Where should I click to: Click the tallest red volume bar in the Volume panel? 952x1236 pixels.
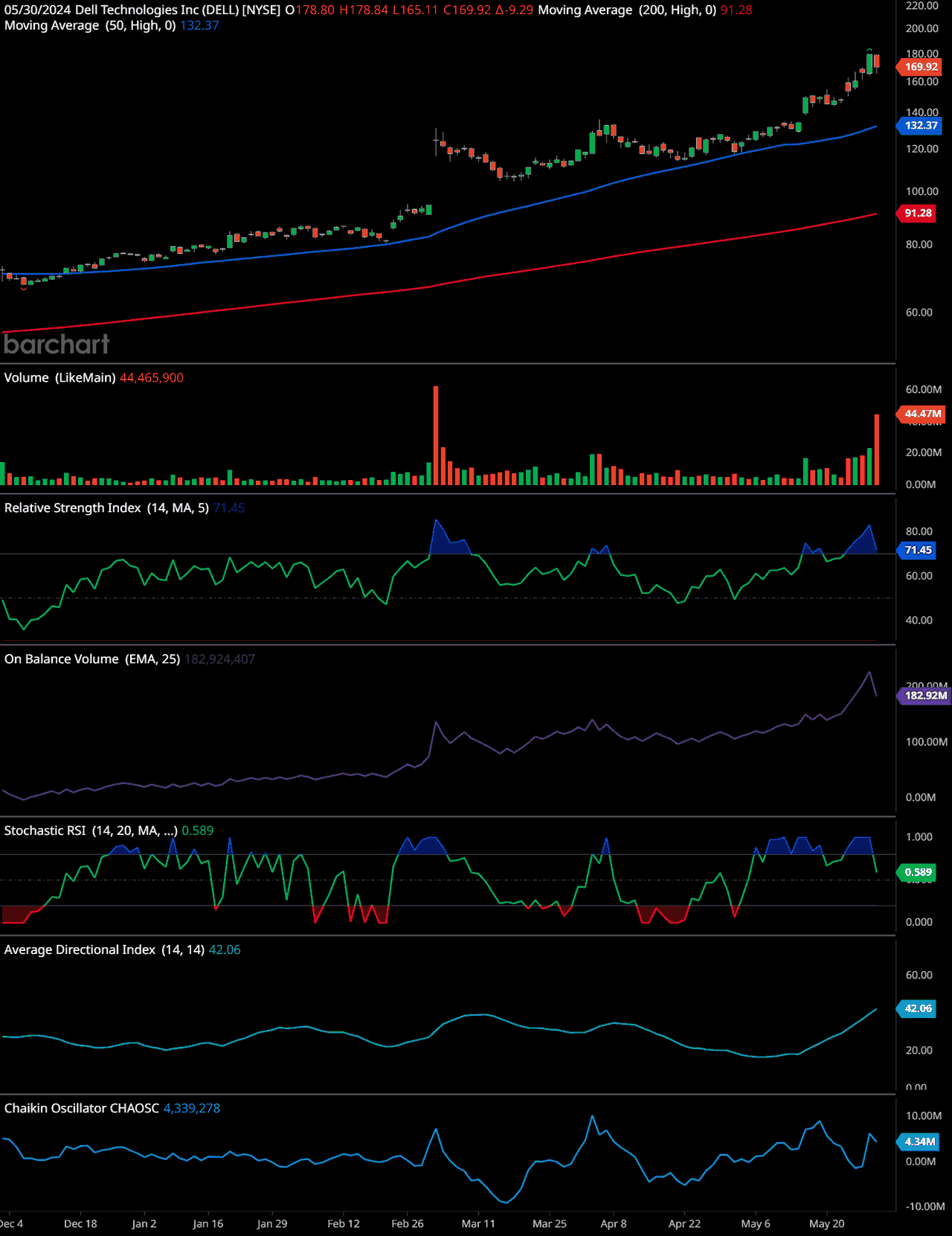[x=436, y=435]
